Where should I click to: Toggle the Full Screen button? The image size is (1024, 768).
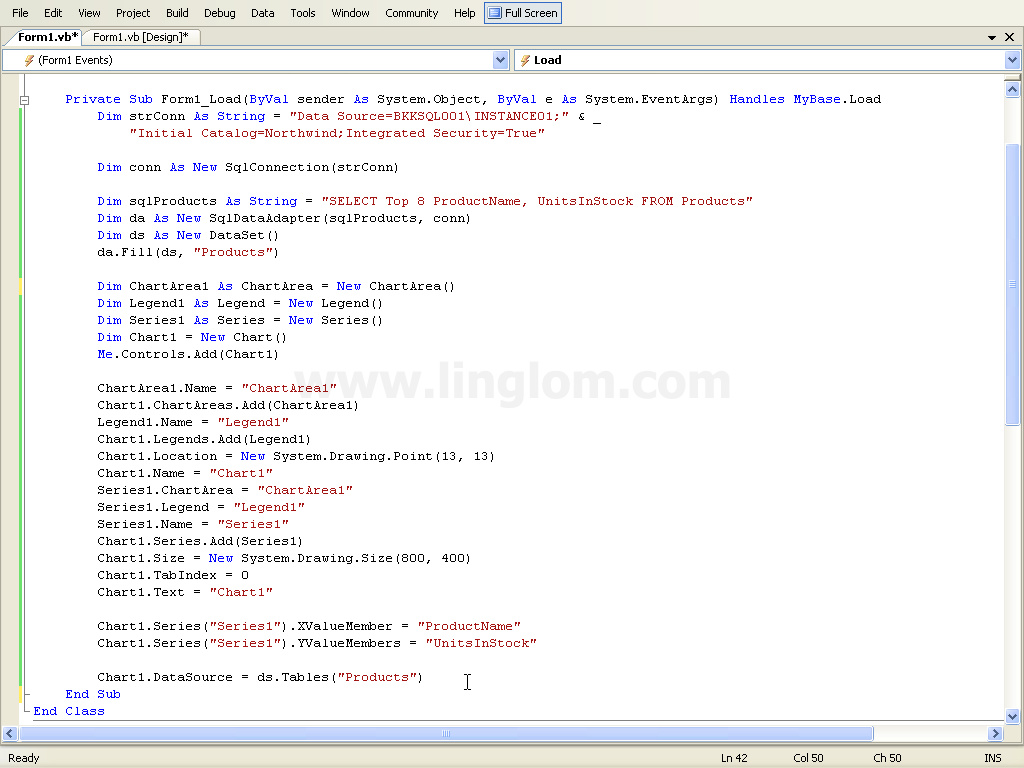click(x=522, y=13)
